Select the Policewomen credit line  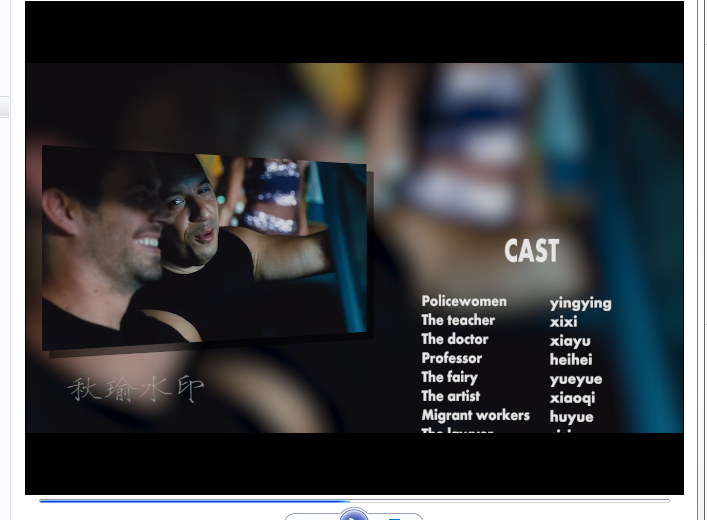[x=464, y=301]
